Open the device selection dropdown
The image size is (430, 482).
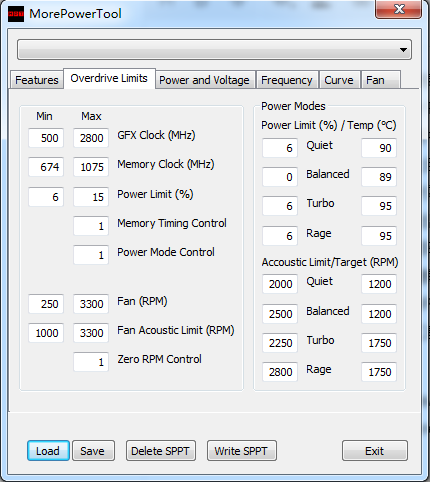coord(214,50)
